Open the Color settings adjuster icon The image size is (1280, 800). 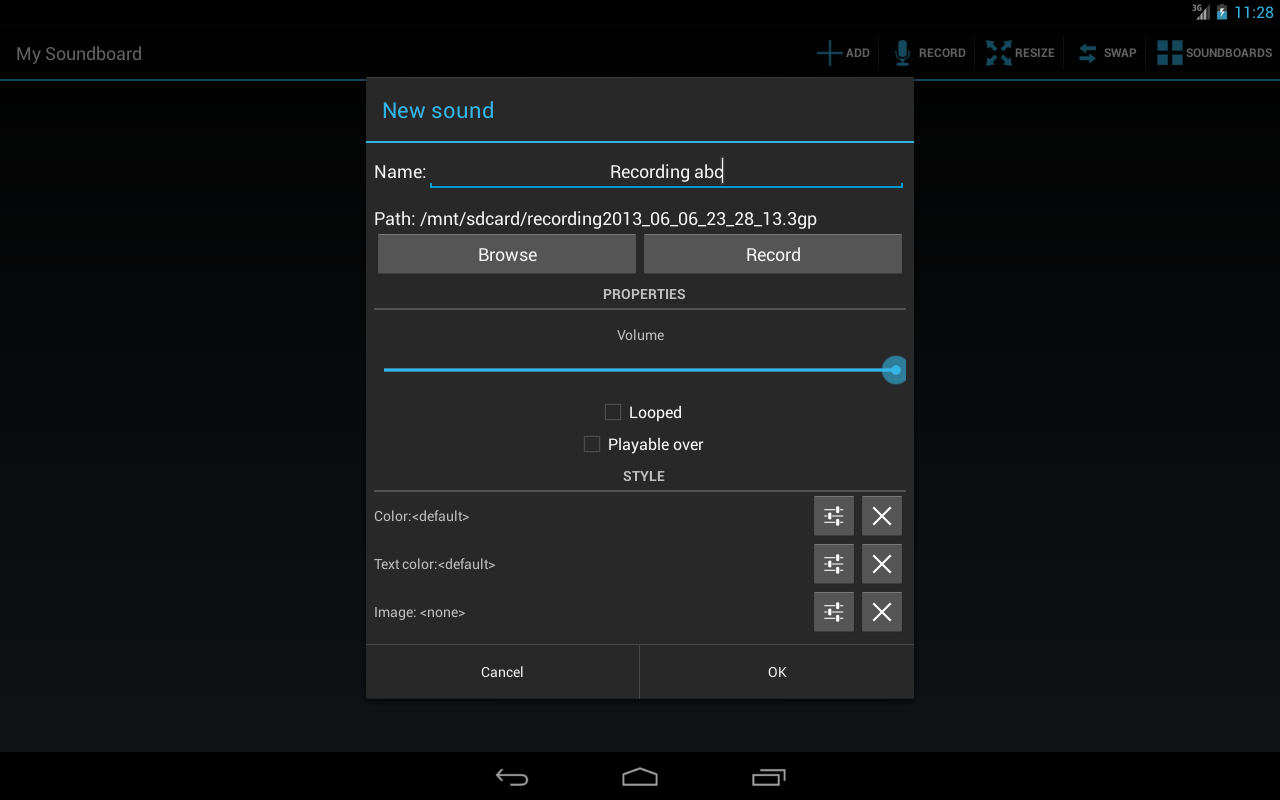[x=833, y=515]
